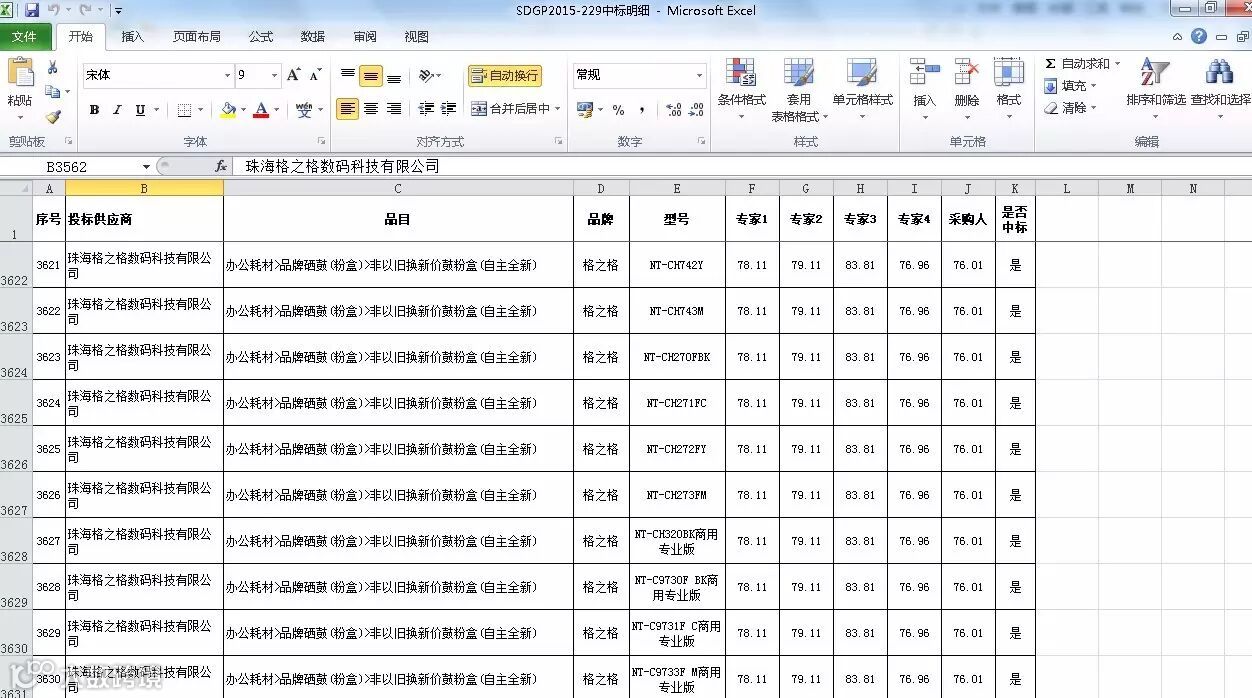Click the Redo arrow icon
The width and height of the screenshot is (1252, 698).
click(85, 10)
